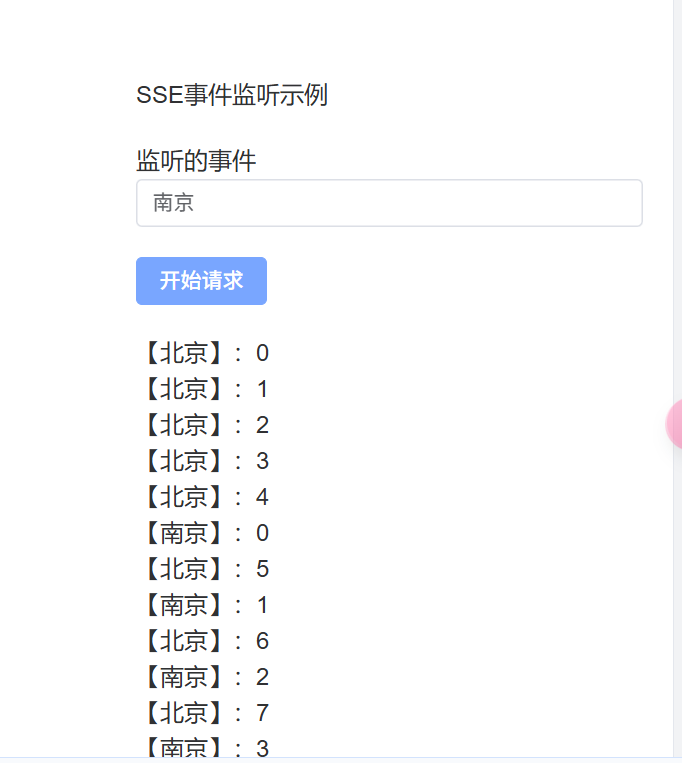Screen dimensions: 682x763
Task: Click the 监听的事件 field label
Action: [x=196, y=161]
